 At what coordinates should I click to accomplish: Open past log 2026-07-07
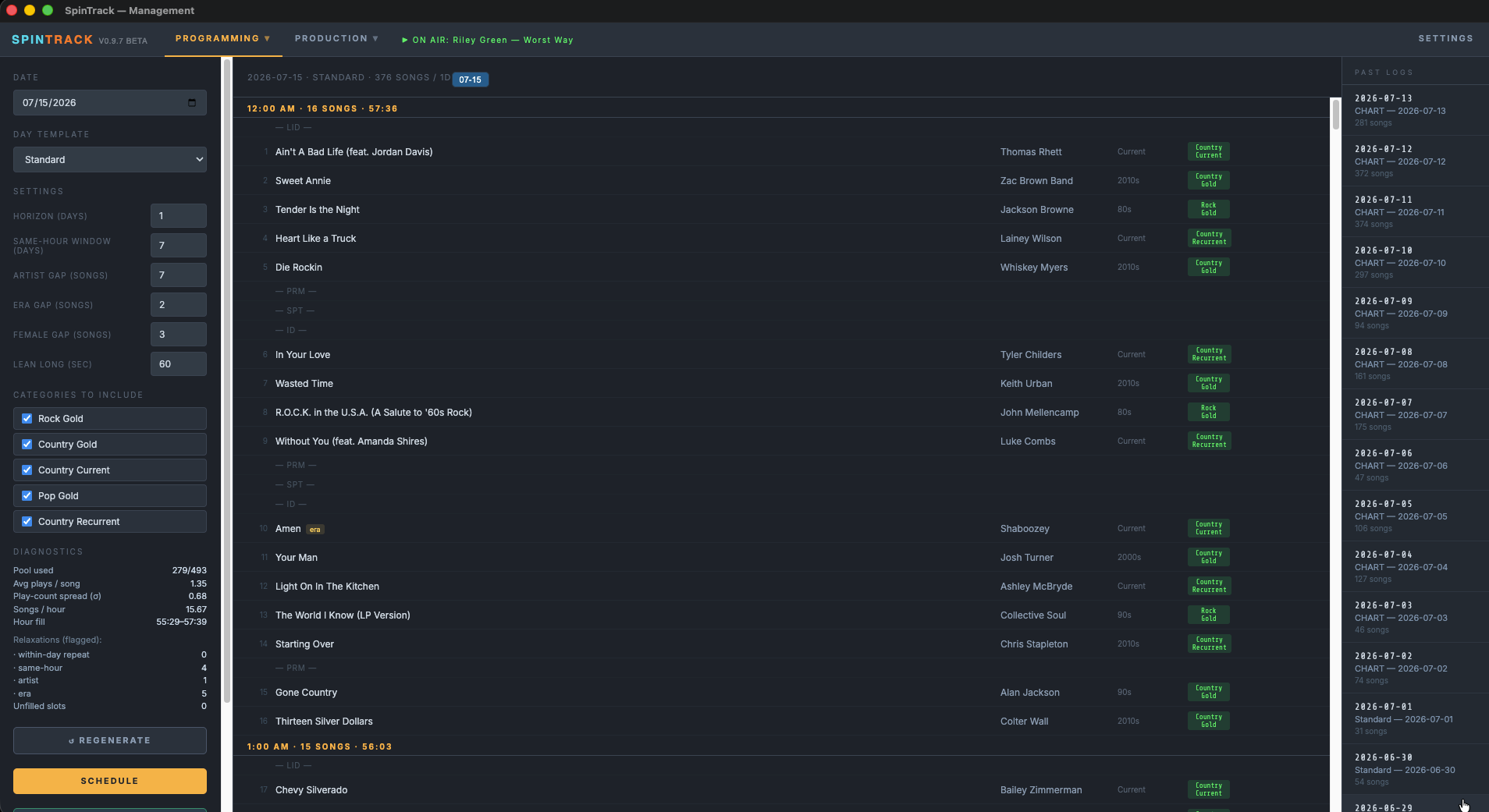click(1415, 414)
